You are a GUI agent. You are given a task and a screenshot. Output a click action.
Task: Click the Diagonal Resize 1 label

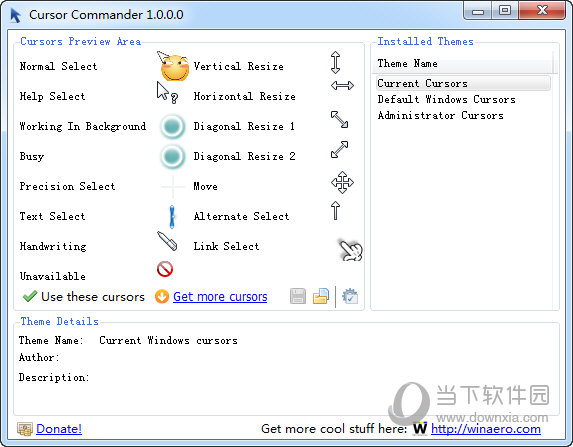tap(244, 126)
